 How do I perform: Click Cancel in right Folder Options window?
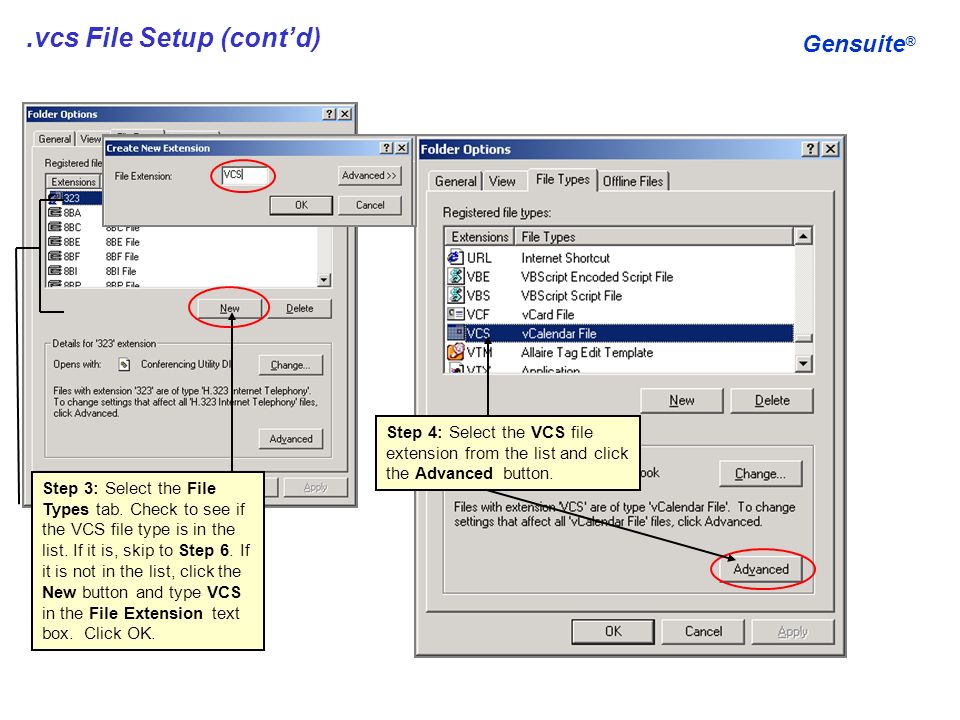click(x=703, y=631)
